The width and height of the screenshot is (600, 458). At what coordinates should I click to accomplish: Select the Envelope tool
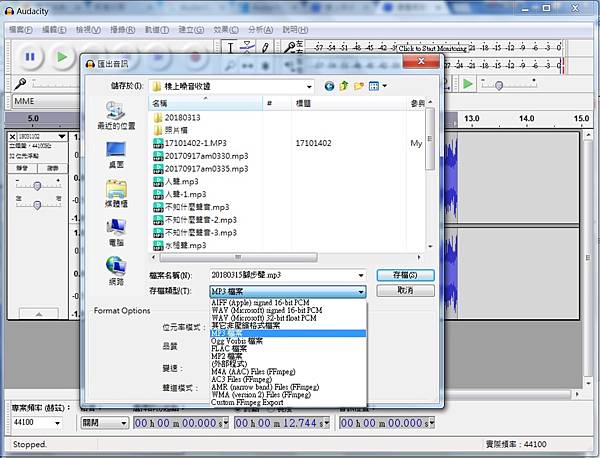[x=247, y=48]
